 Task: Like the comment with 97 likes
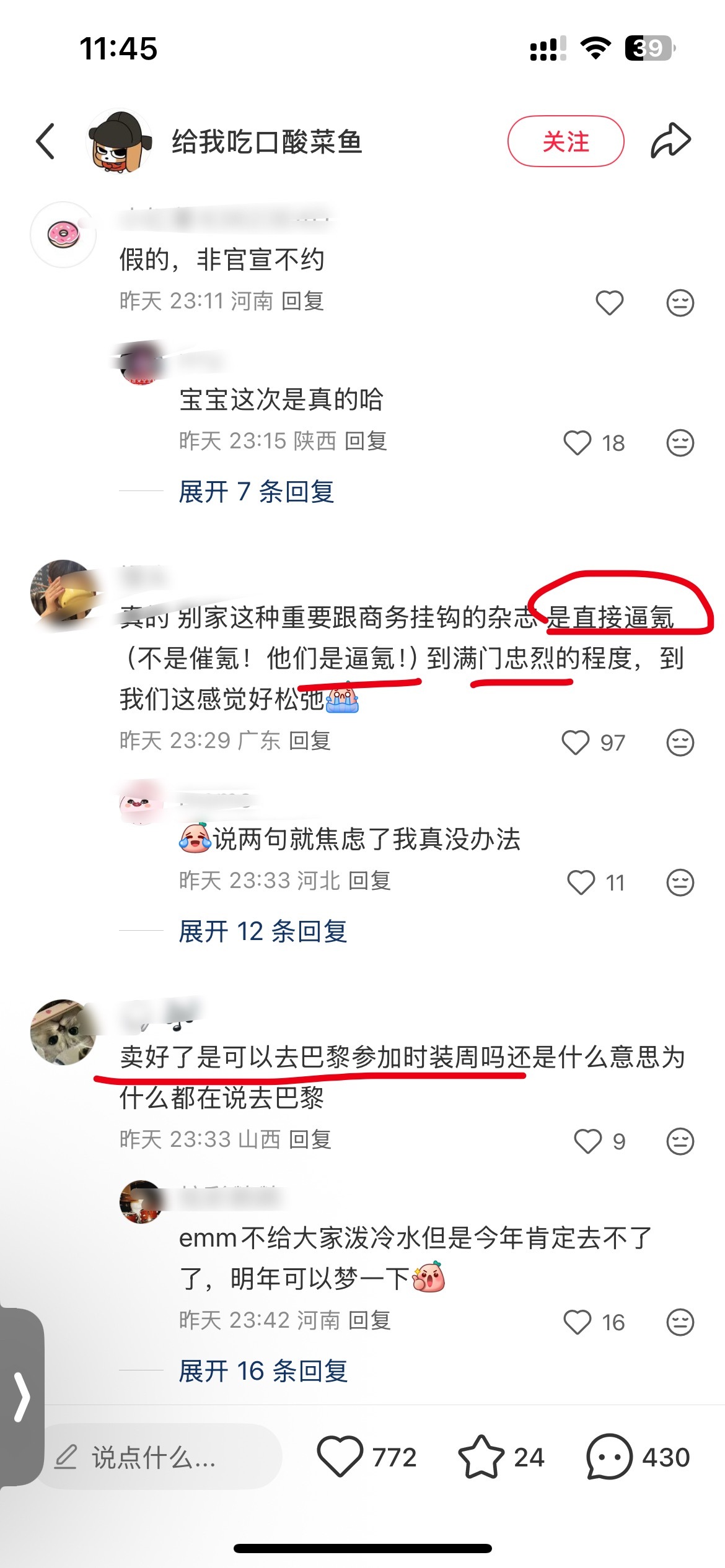pos(576,743)
